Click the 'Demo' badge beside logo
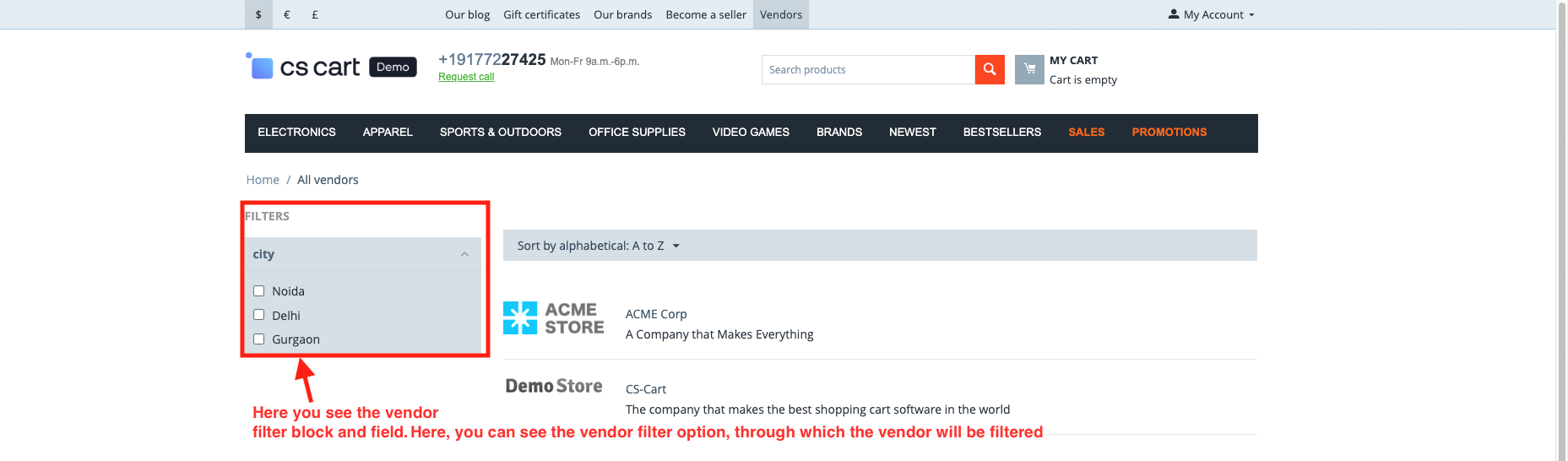Screen dimensions: 1568x461 393,67
